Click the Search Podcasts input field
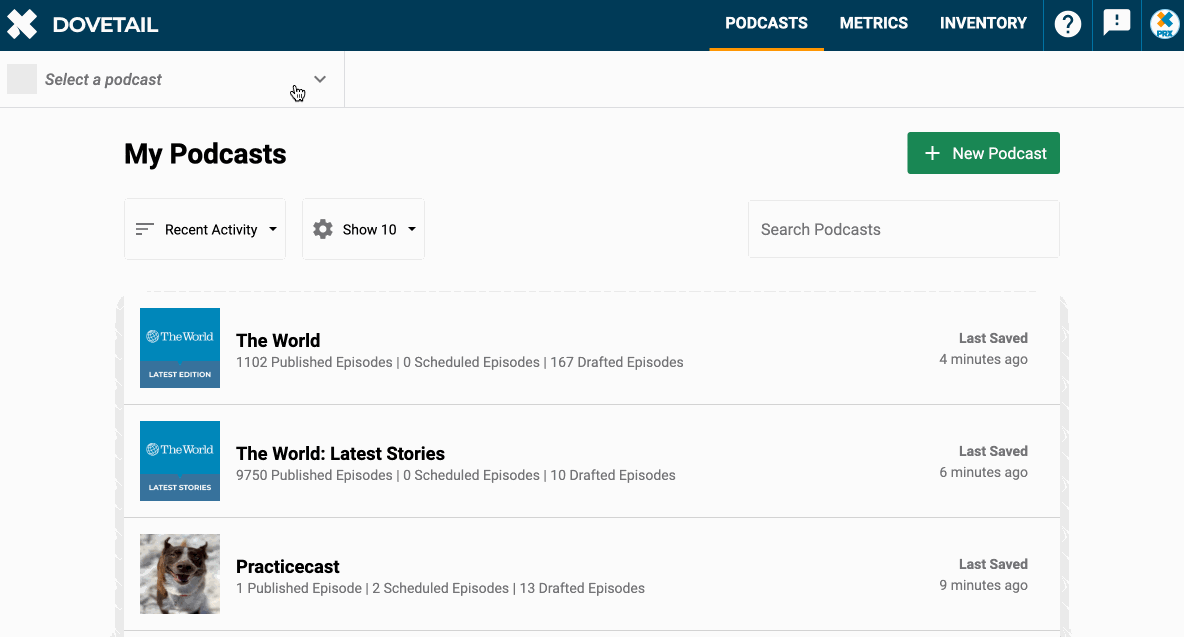The height and width of the screenshot is (637, 1184). pyautogui.click(x=904, y=229)
